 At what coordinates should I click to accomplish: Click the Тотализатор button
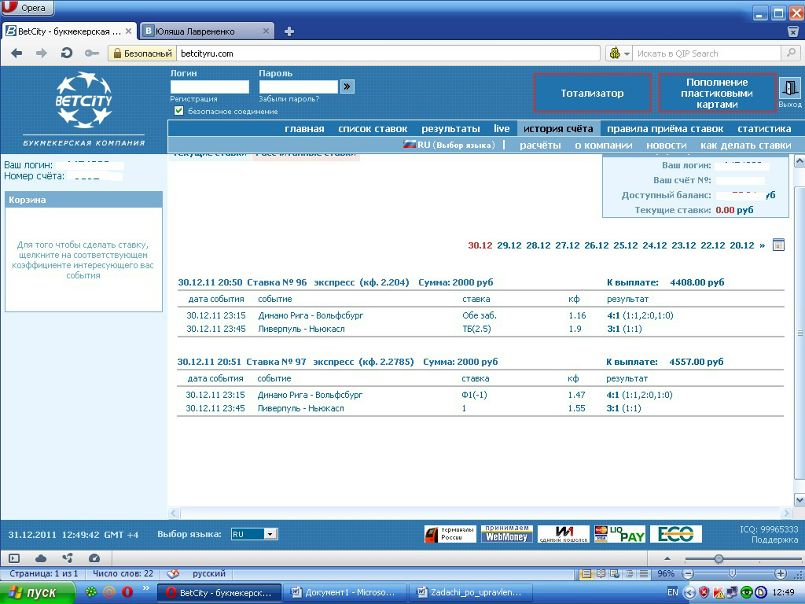(592, 93)
